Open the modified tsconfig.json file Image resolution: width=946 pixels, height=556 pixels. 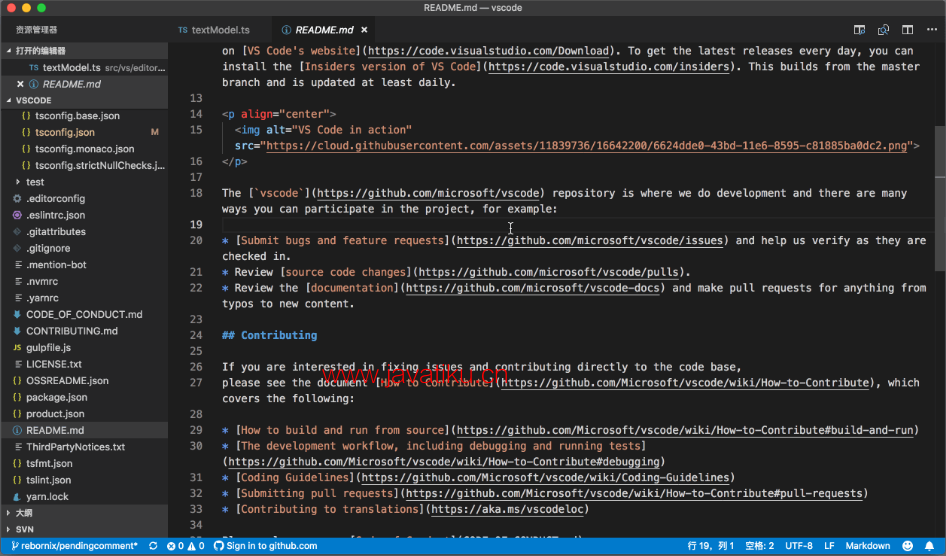tap(84, 132)
